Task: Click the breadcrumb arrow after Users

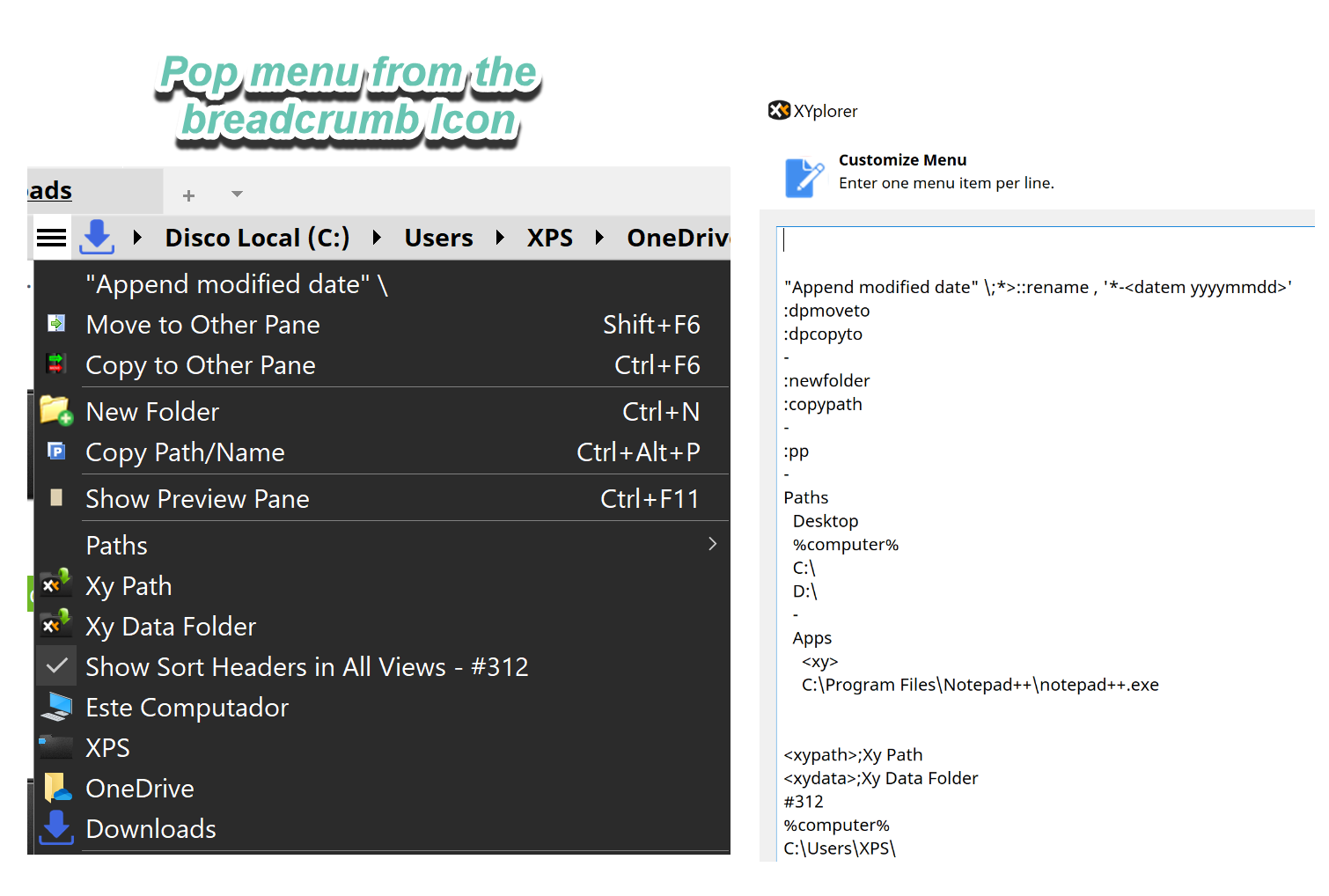Action: pos(499,237)
